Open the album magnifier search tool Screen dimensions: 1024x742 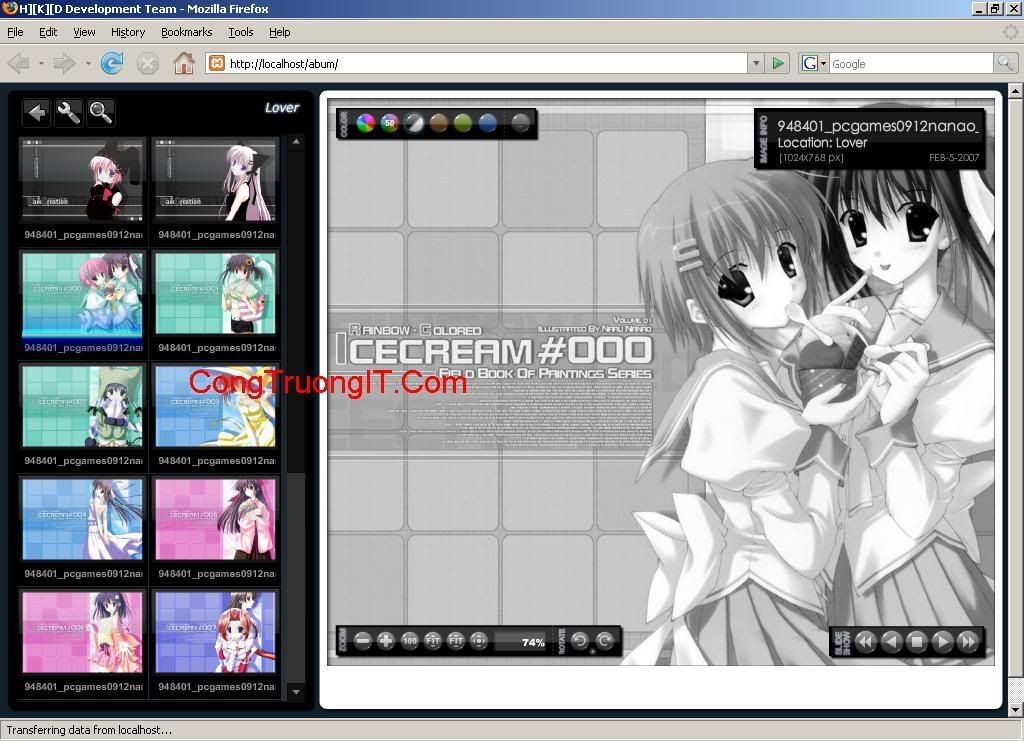101,112
